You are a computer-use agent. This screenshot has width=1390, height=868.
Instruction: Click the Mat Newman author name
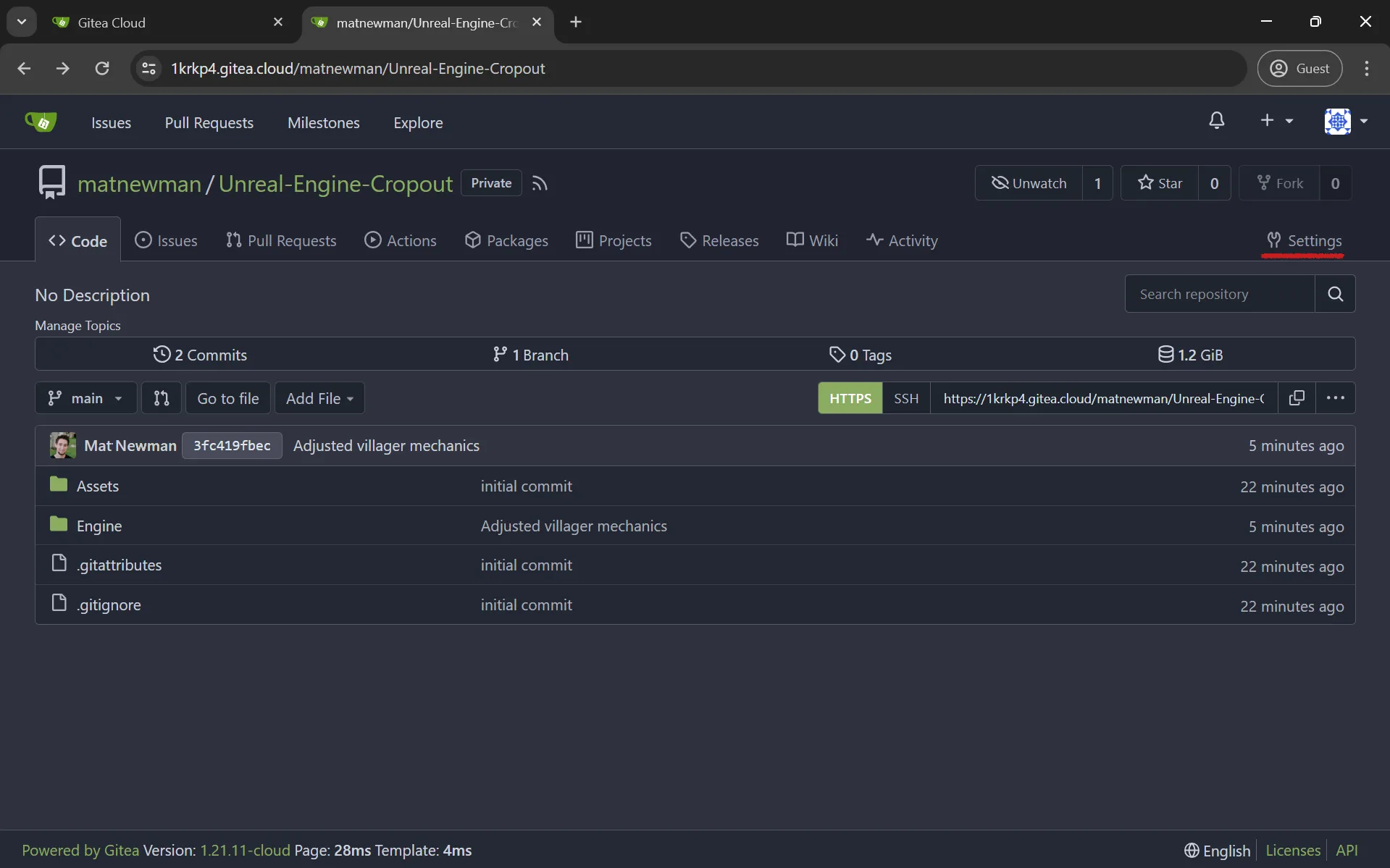point(130,445)
